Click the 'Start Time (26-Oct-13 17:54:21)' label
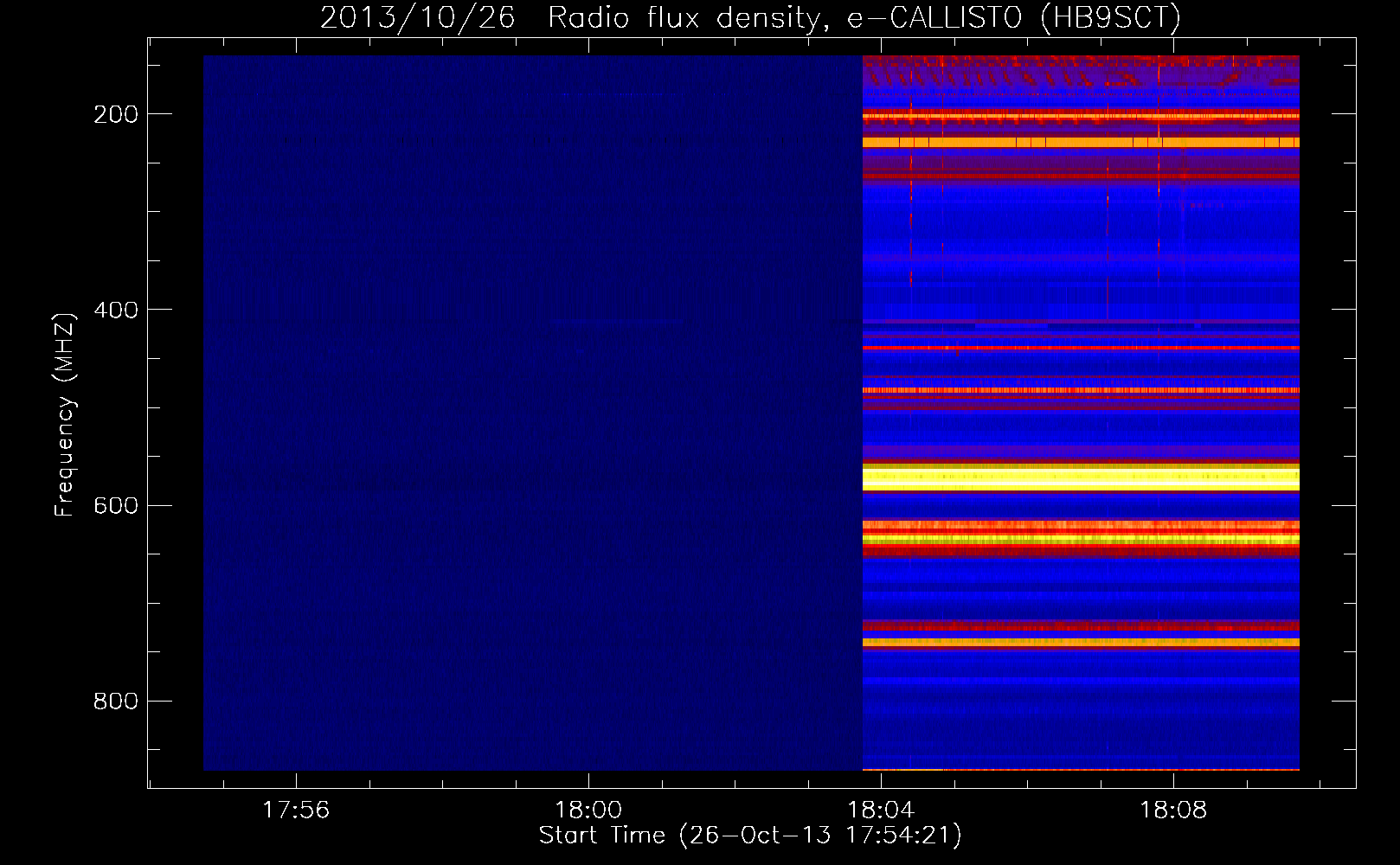This screenshot has height=865, width=1400. click(750, 836)
